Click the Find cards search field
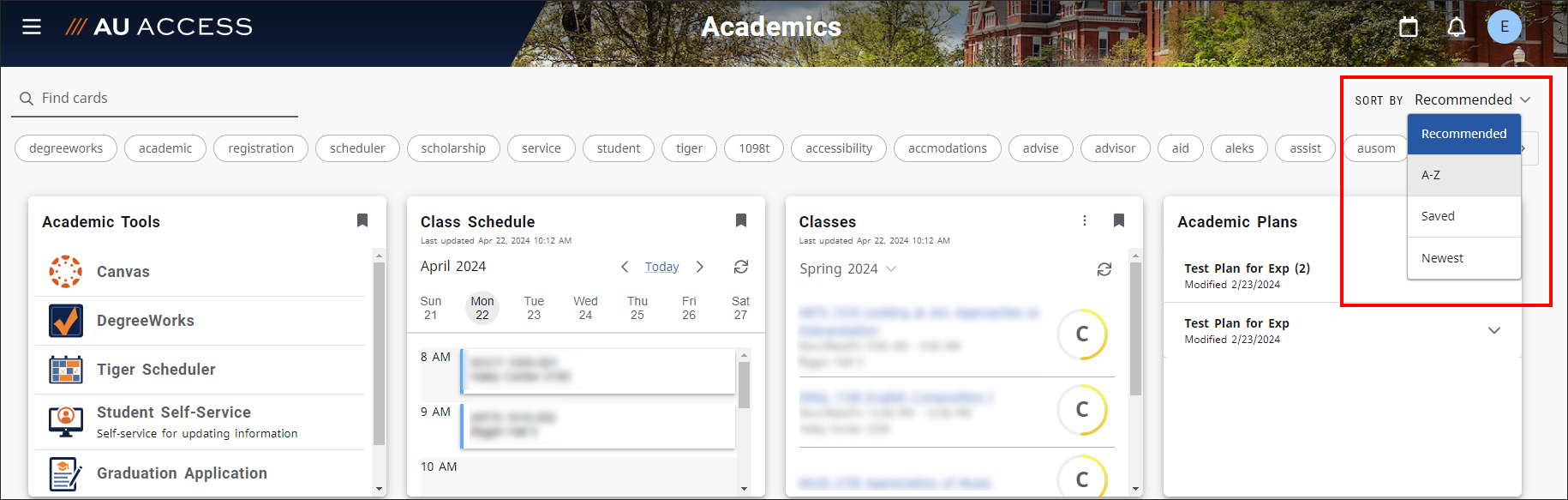1568x500 pixels. pyautogui.click(x=163, y=99)
